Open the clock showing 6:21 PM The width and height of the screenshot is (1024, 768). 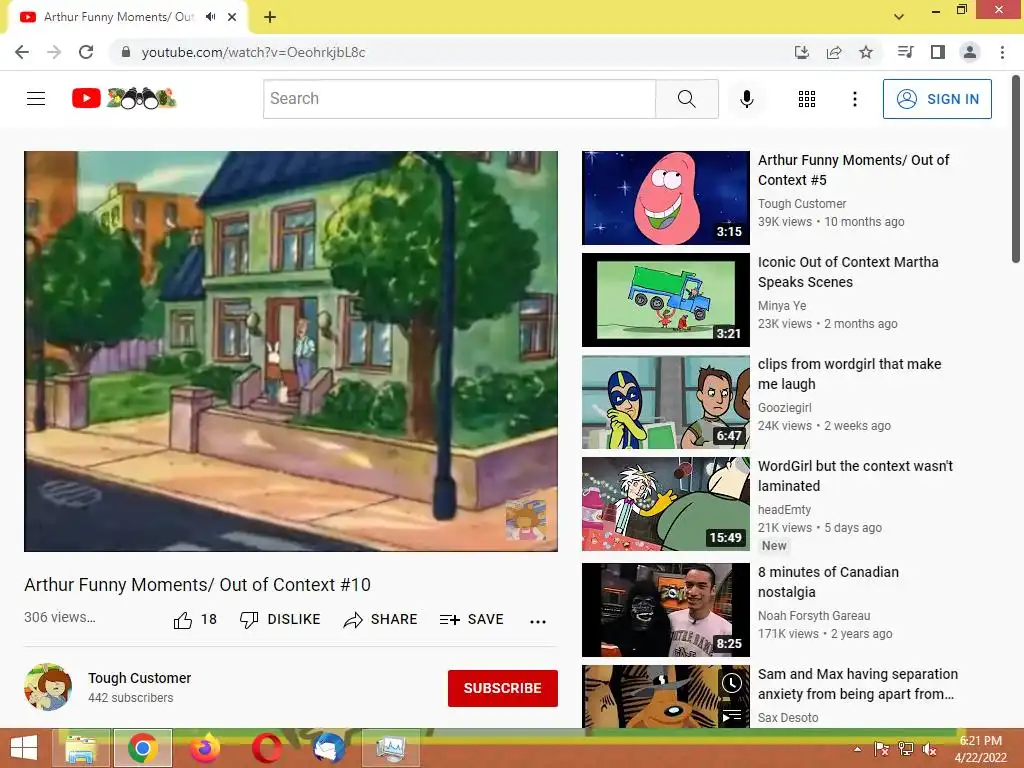click(980, 749)
